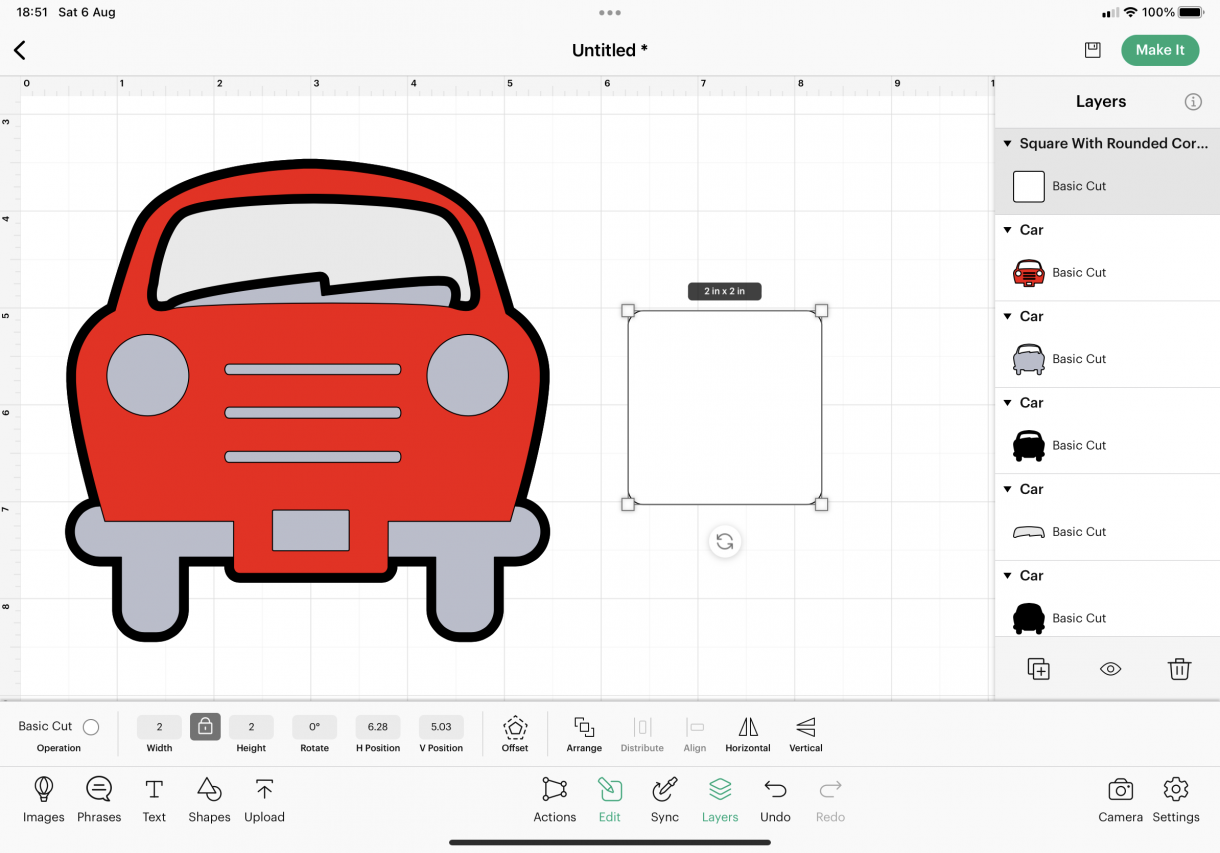Select the white square layer thumbnail
This screenshot has height=853, width=1220.
tap(1029, 187)
